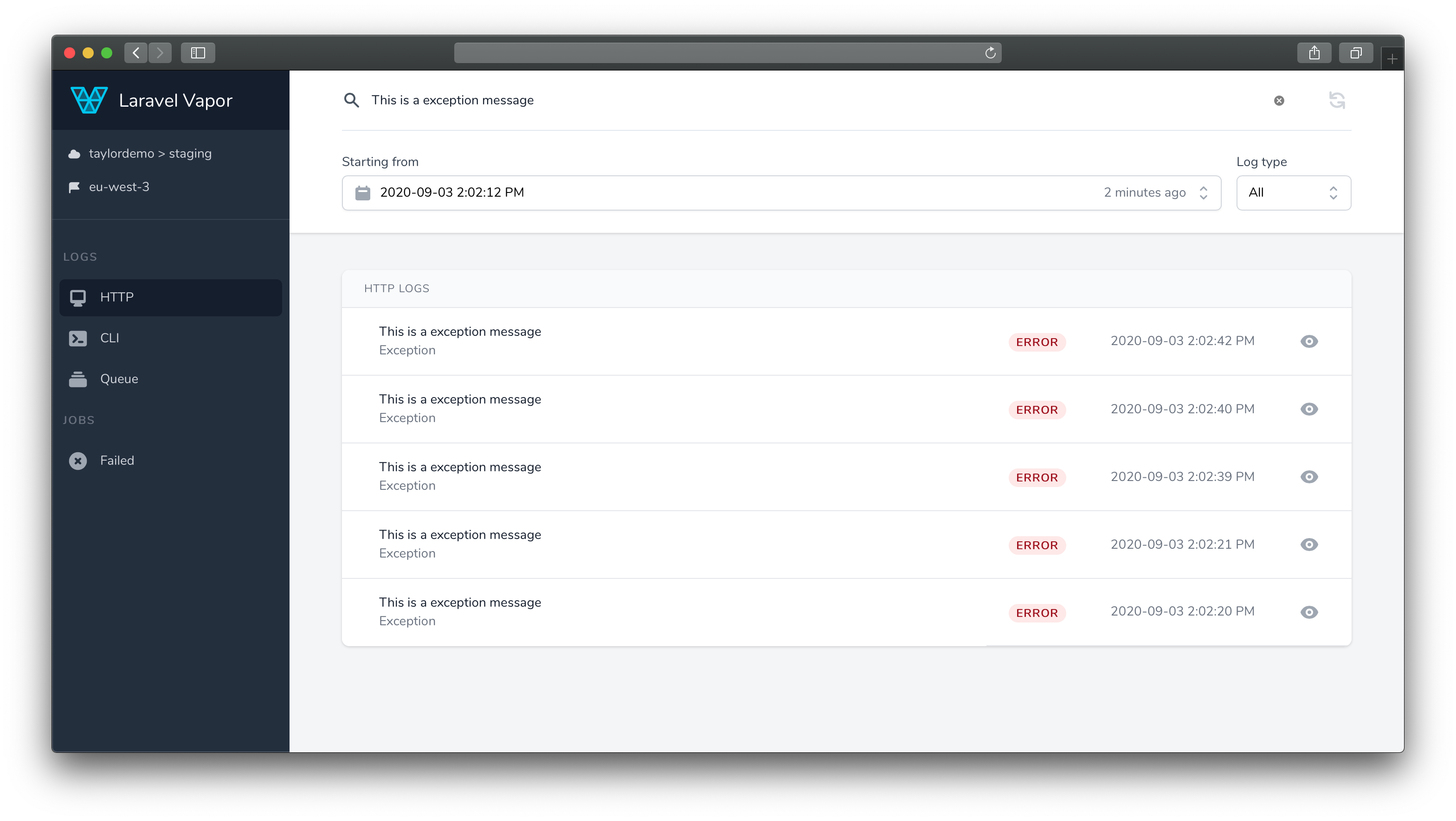Show all tabs overview button
This screenshot has width=1456, height=821.
click(1356, 52)
